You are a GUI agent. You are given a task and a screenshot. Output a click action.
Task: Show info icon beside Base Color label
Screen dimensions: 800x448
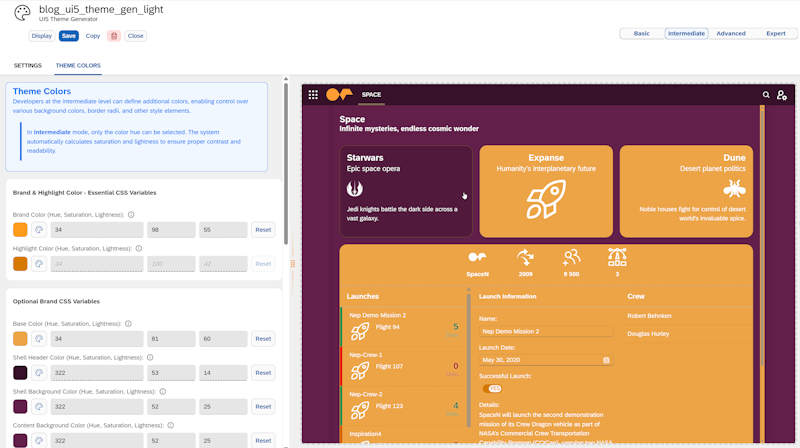pyautogui.click(x=129, y=323)
